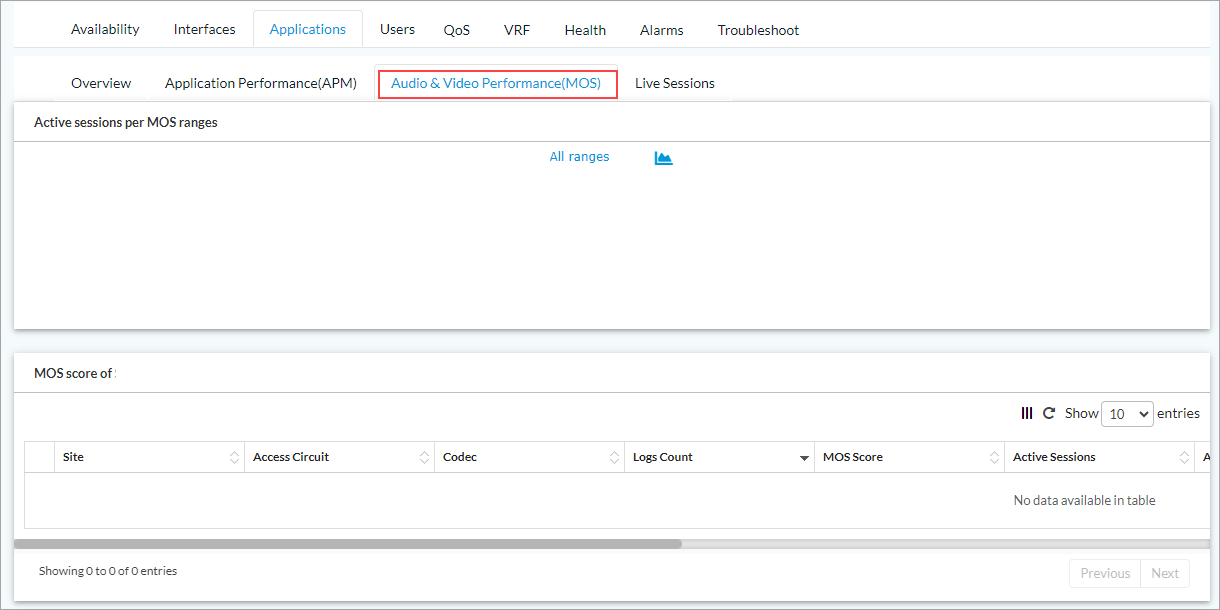Open Application Performance(APM) sub-tab
Viewport: 1220px width, 610px height.
click(261, 83)
